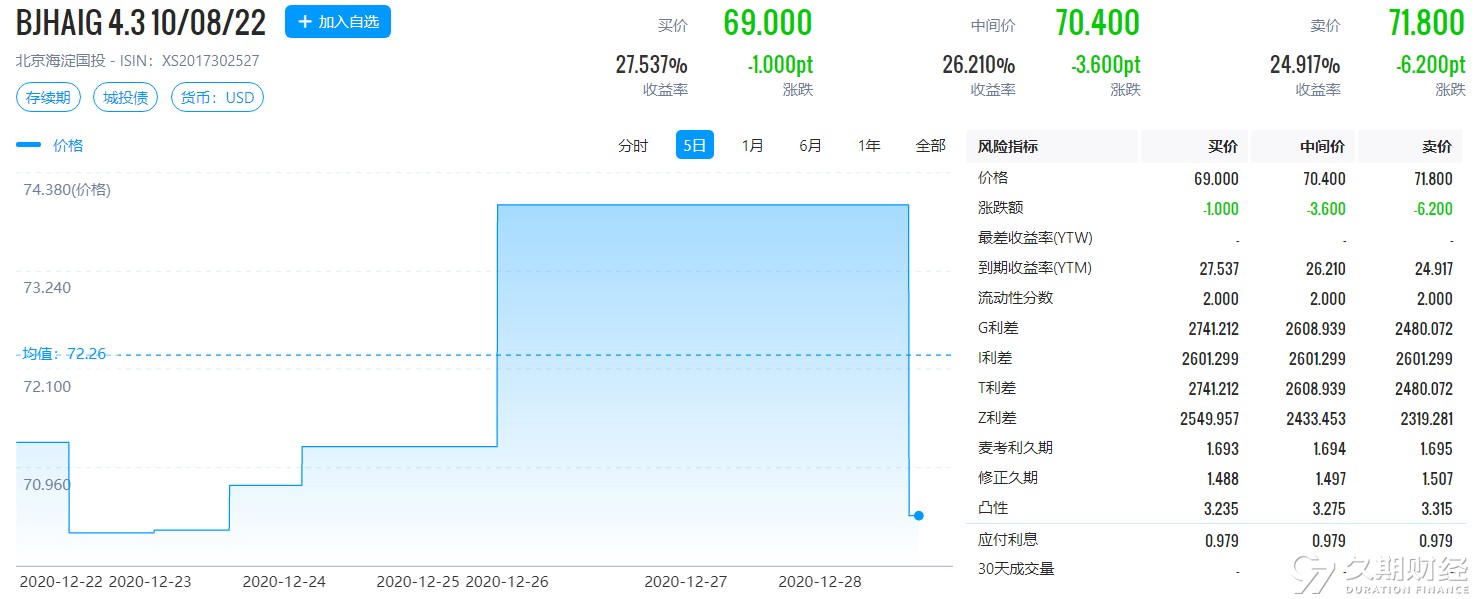Click the 26.210% yield figure
1474x599 pixels.
(978, 66)
